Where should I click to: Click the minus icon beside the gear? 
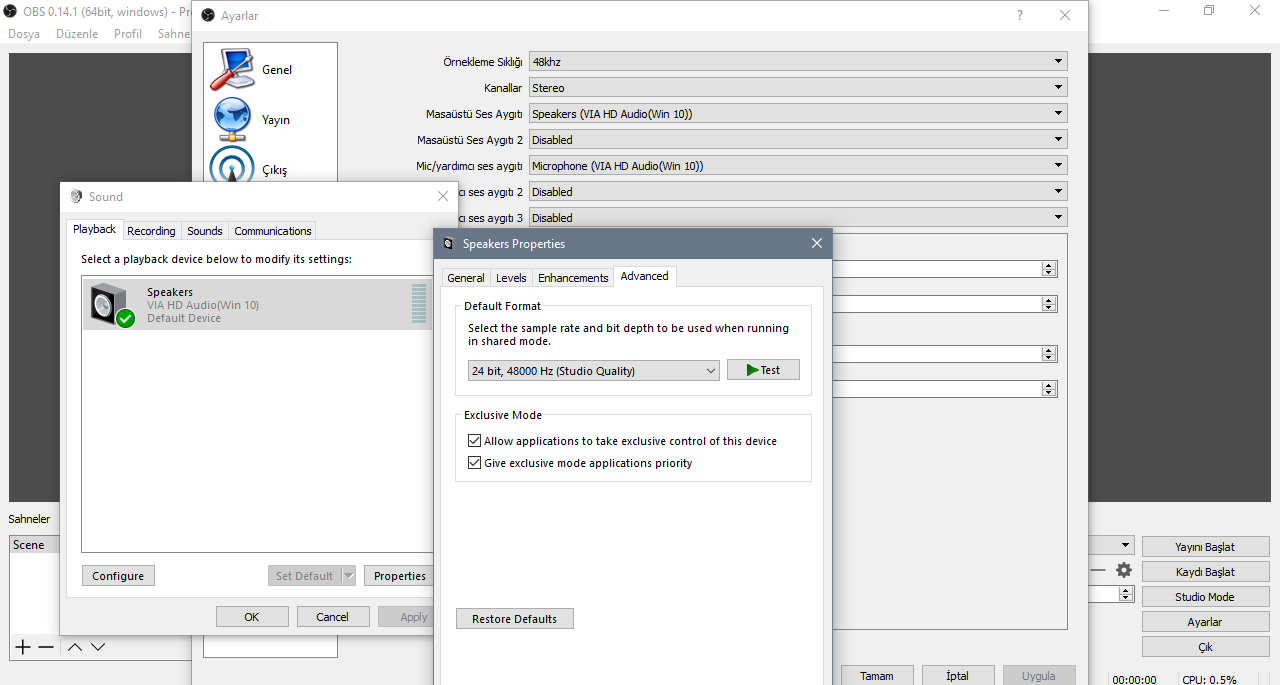1098,570
